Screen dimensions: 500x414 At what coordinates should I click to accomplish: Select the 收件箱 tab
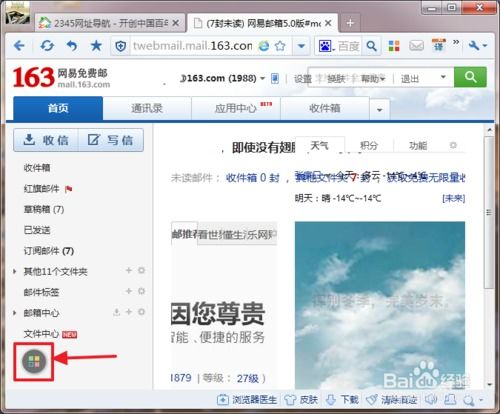tap(325, 108)
